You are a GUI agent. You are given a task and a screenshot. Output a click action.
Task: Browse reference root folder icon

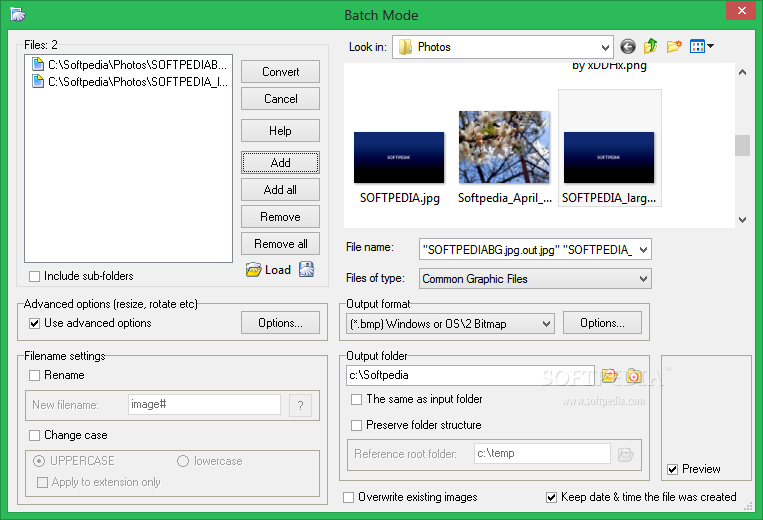point(625,454)
